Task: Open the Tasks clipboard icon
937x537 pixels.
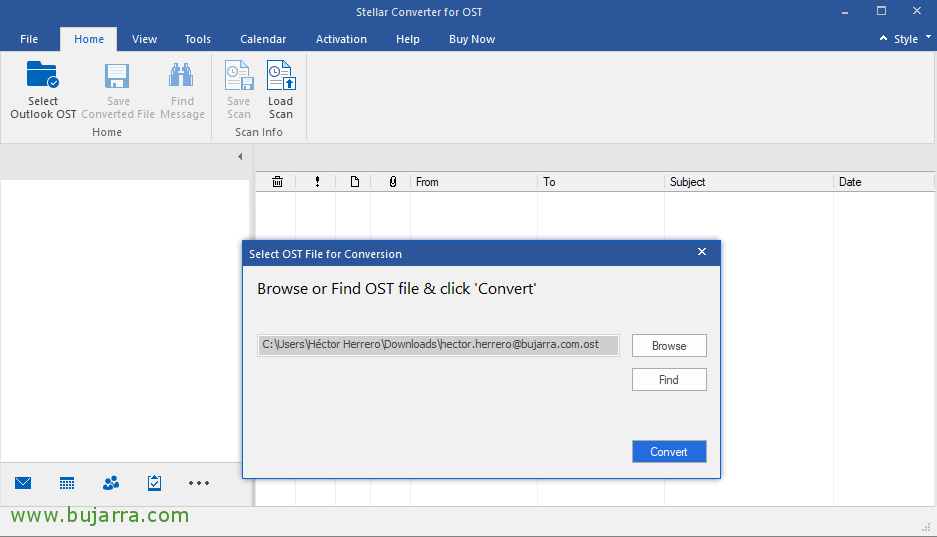Action: point(155,483)
